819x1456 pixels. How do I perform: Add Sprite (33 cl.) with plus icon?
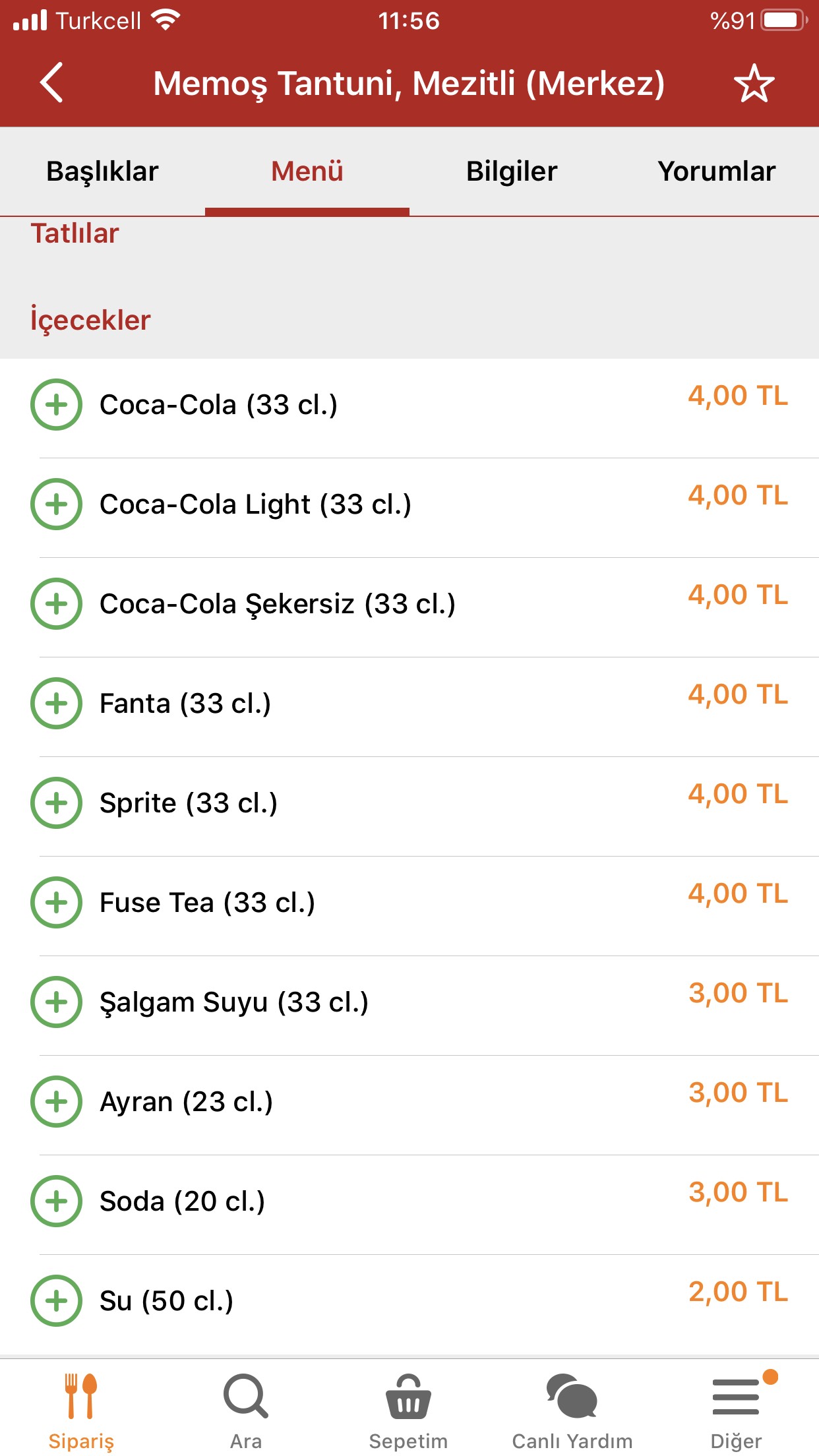[x=56, y=803]
